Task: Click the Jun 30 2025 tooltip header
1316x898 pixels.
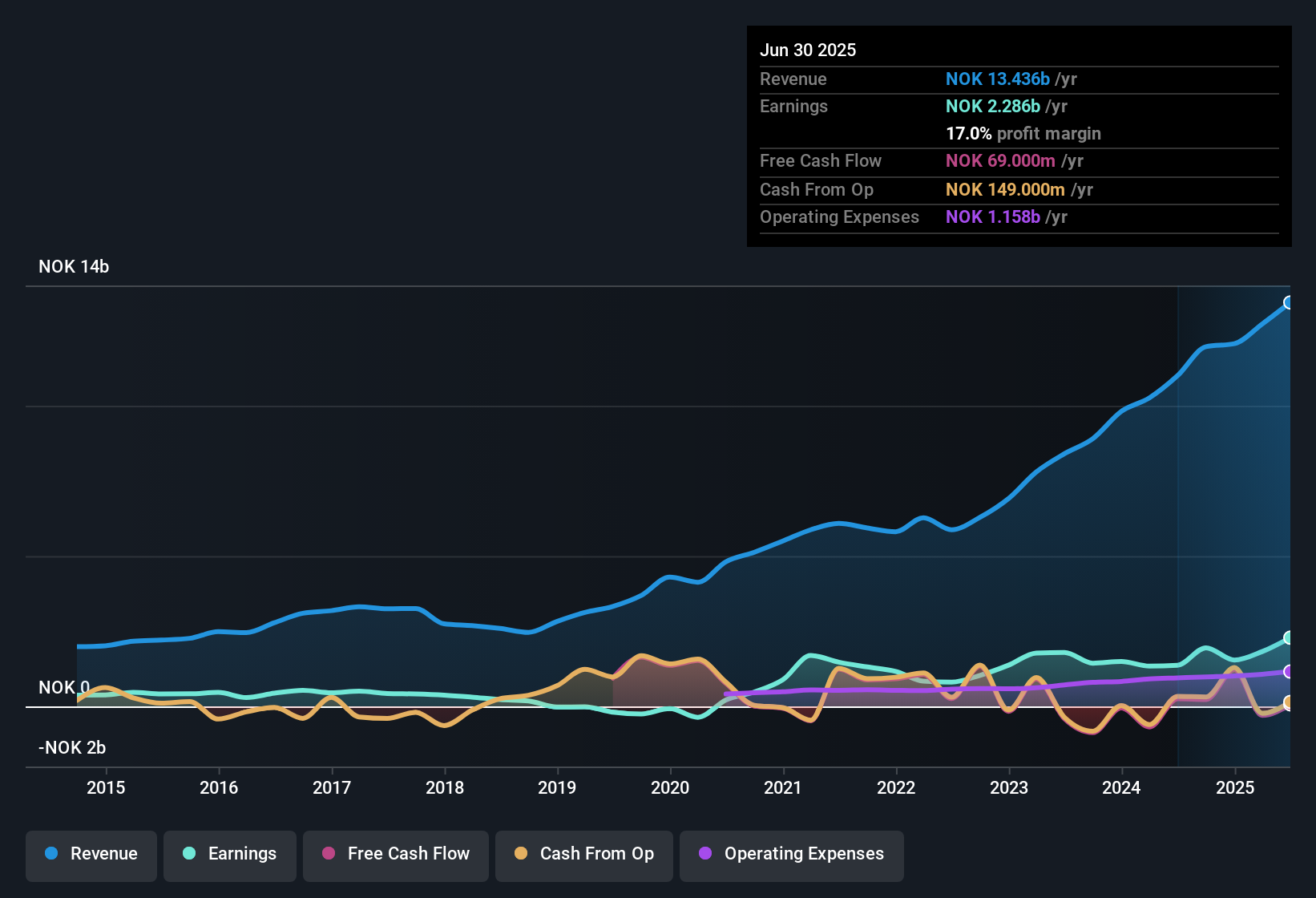Action: (808, 50)
